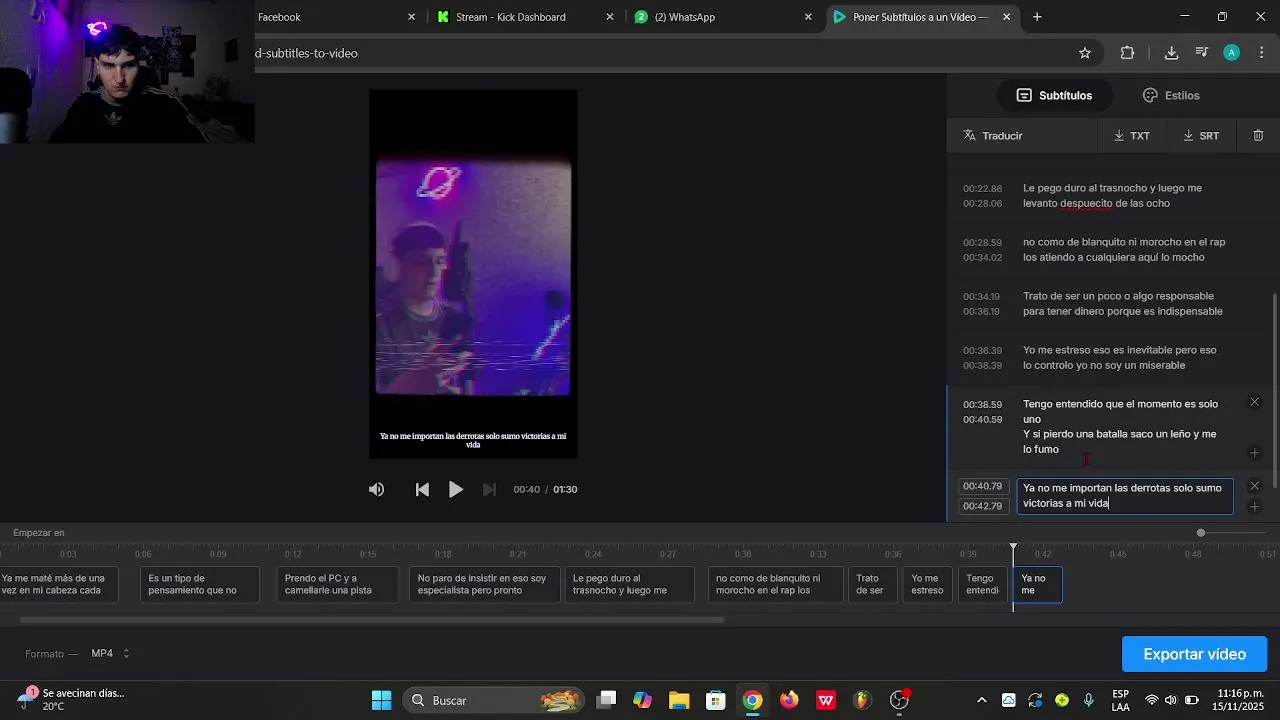Download subtitles as SRT

1200,135
